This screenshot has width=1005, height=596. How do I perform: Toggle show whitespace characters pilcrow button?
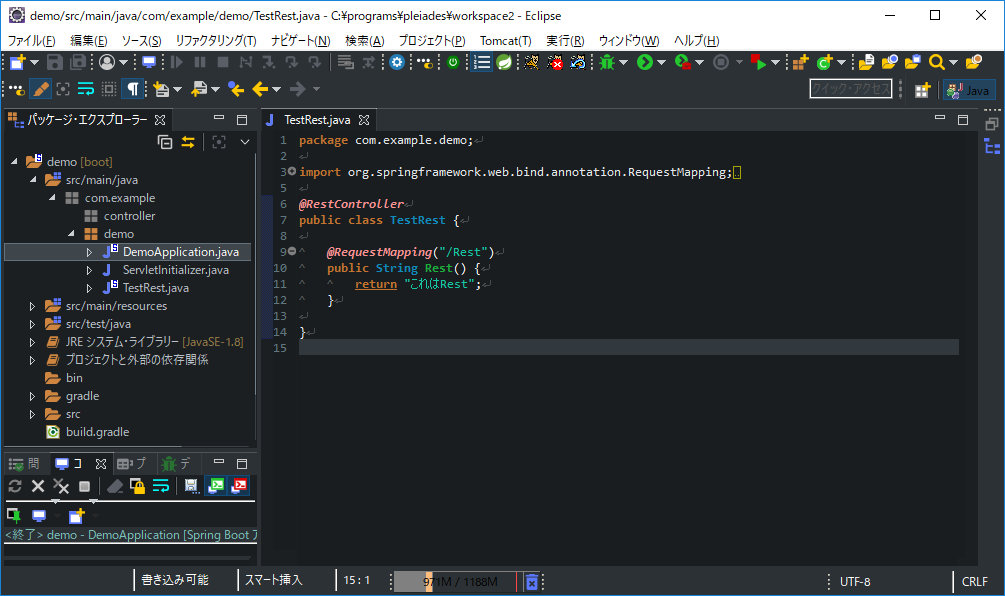(x=133, y=89)
